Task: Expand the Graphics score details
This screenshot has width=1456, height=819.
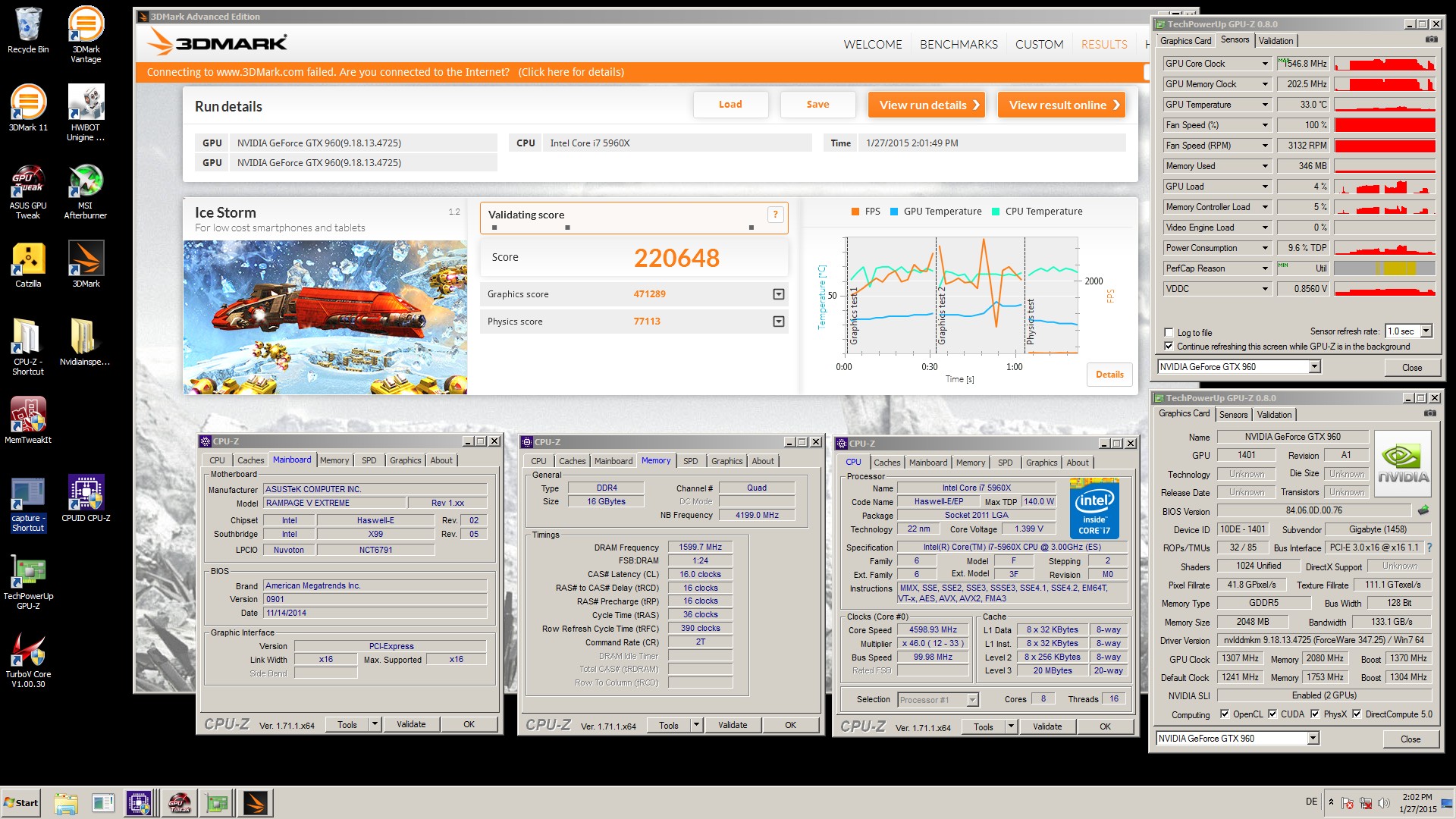Action: 778,294
